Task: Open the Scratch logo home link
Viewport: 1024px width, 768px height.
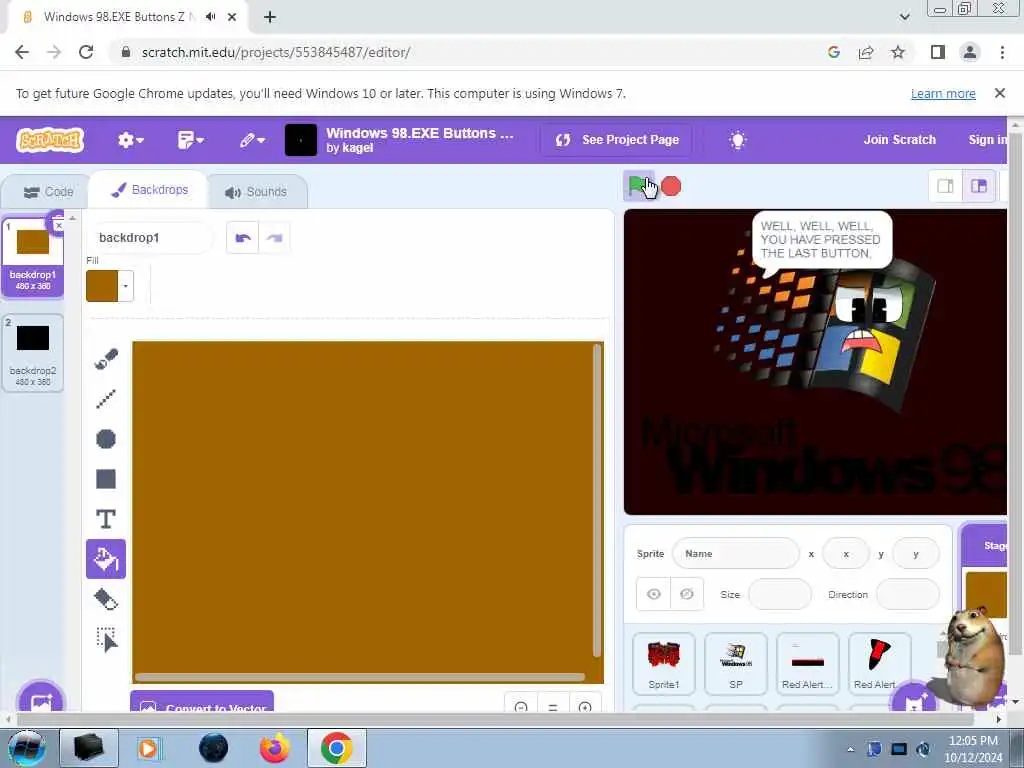Action: [50, 140]
